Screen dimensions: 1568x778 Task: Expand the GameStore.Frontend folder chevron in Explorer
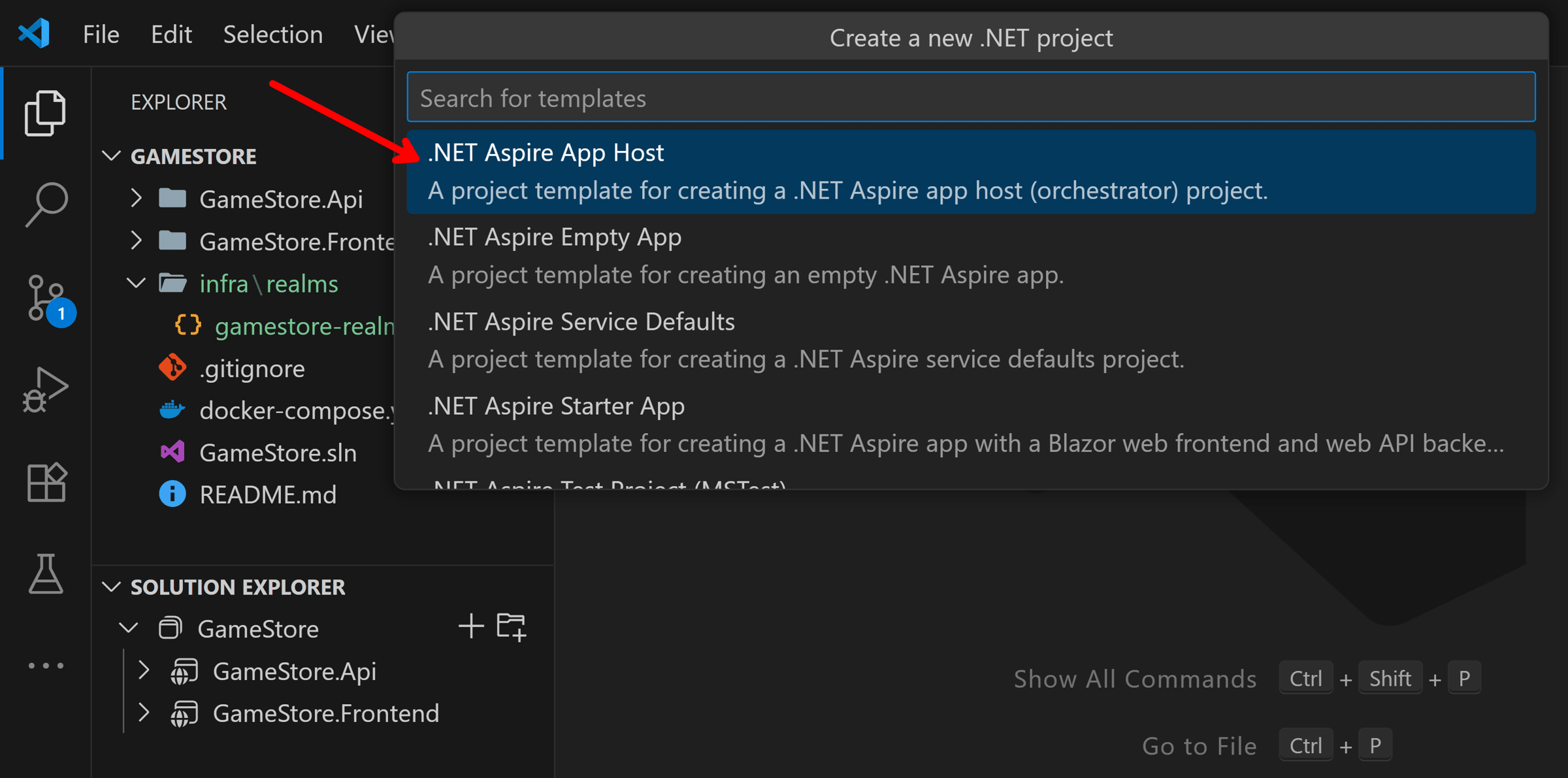[x=136, y=240]
